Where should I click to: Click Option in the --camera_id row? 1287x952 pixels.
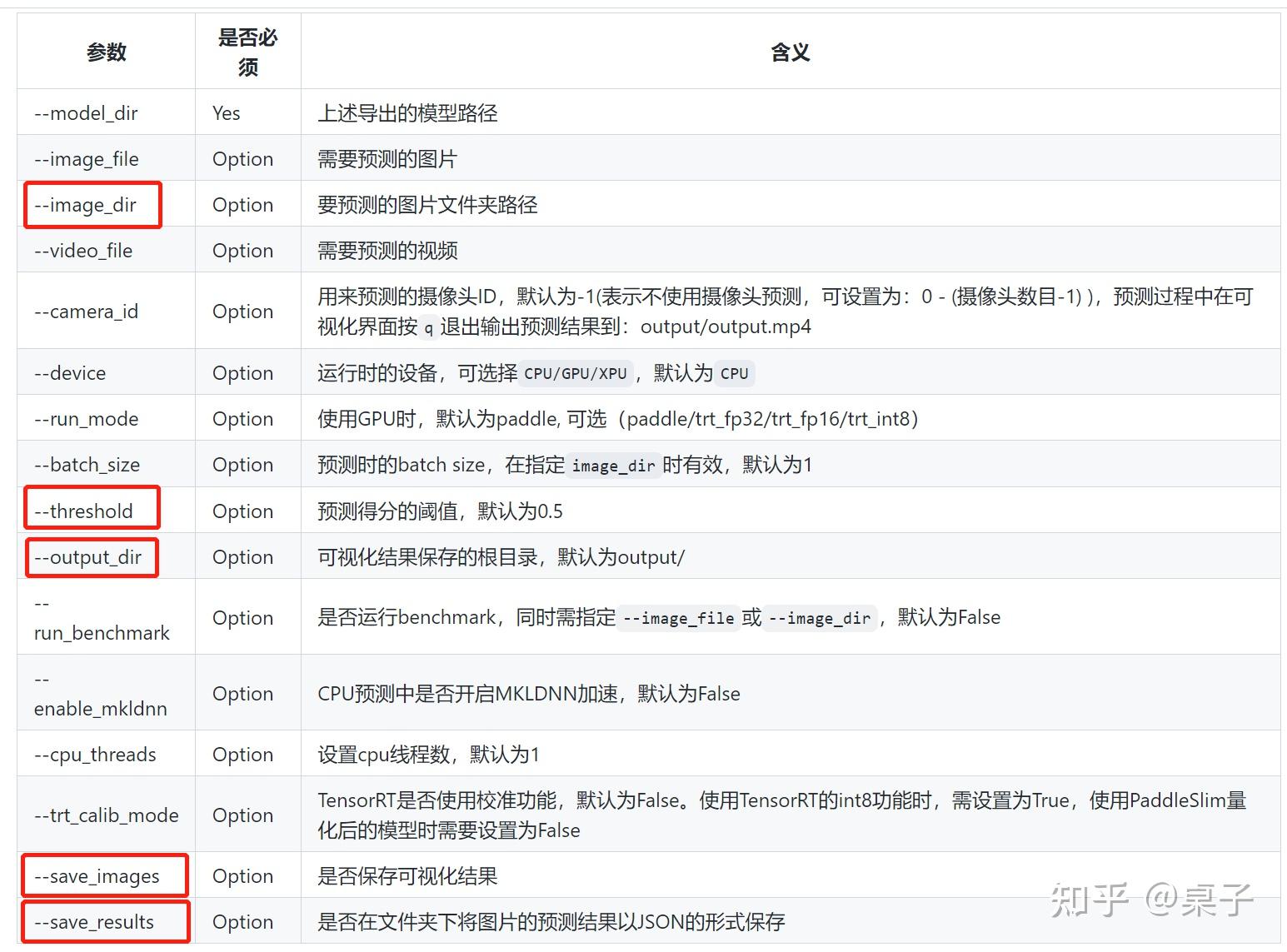(242, 311)
